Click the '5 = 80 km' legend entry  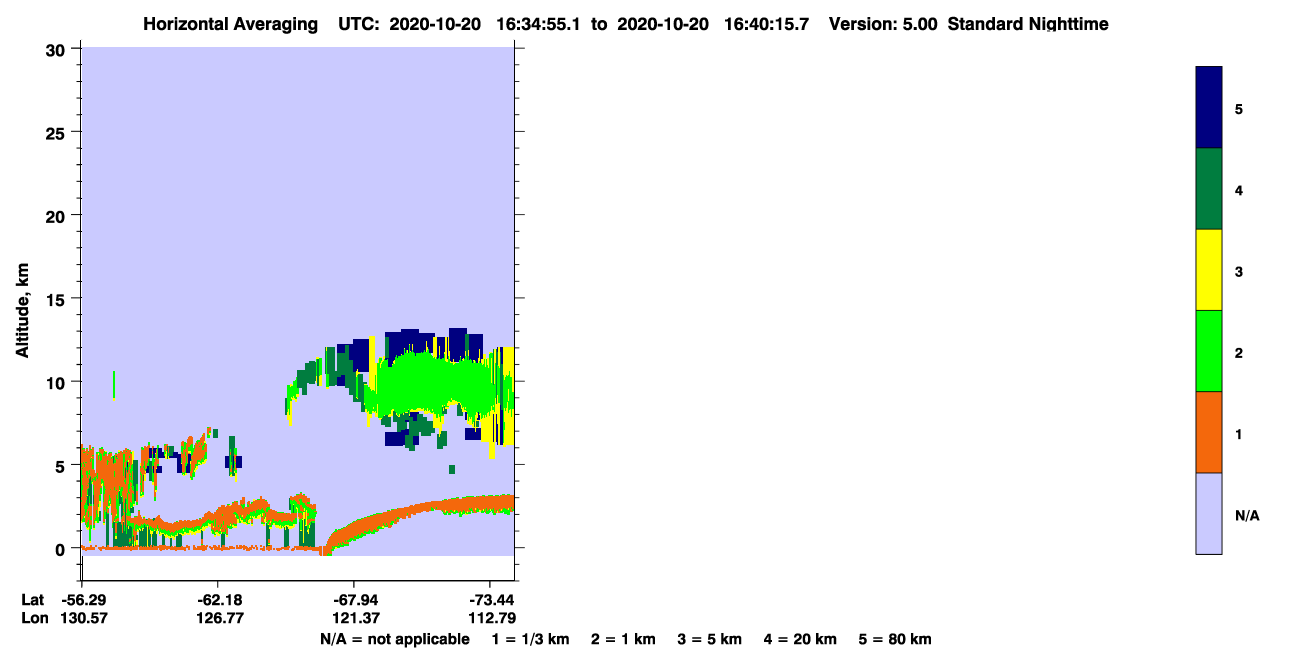(895, 639)
